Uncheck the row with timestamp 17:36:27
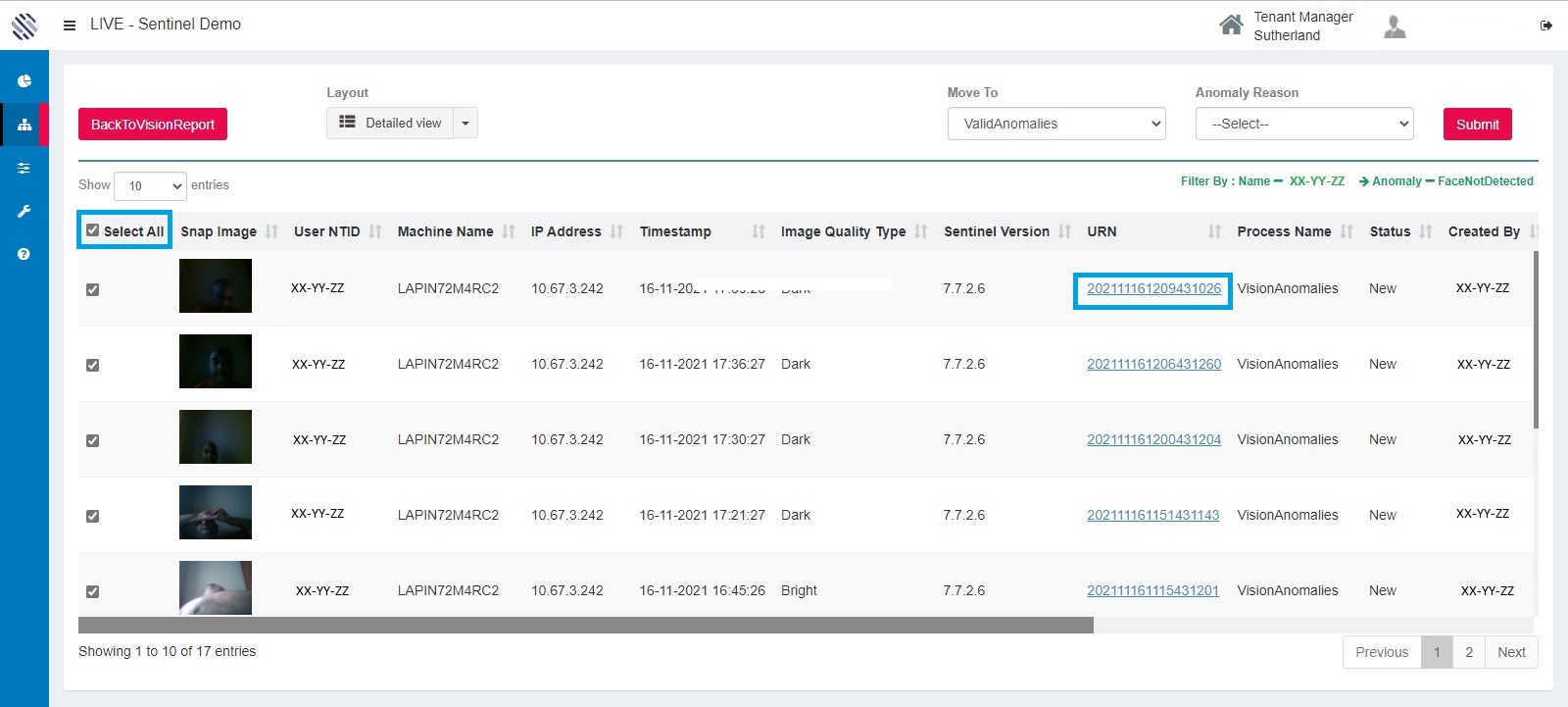The image size is (1568, 707). 93,365
